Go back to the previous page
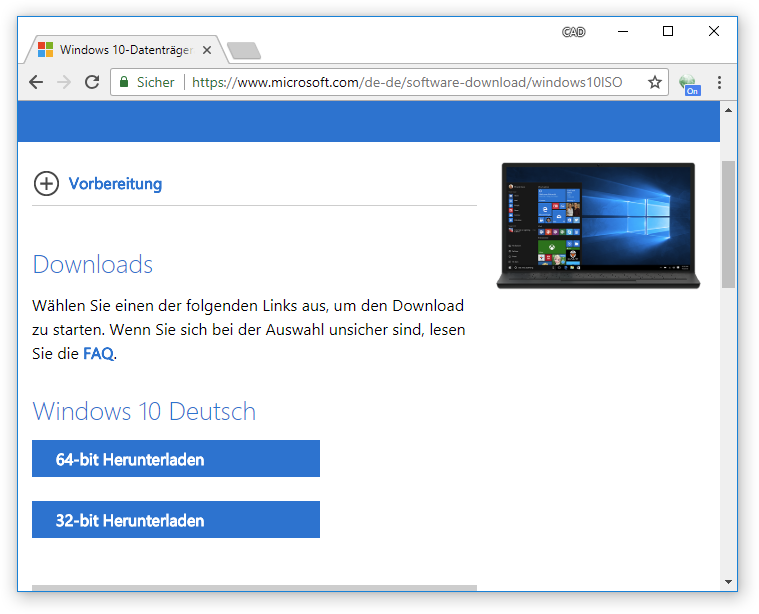 point(36,83)
